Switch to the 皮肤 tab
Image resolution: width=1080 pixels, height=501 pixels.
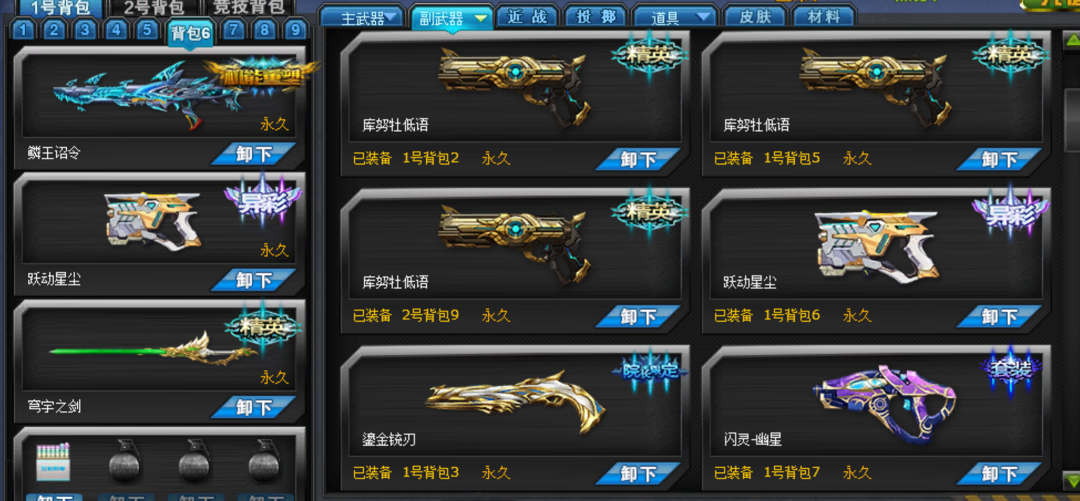click(x=752, y=17)
